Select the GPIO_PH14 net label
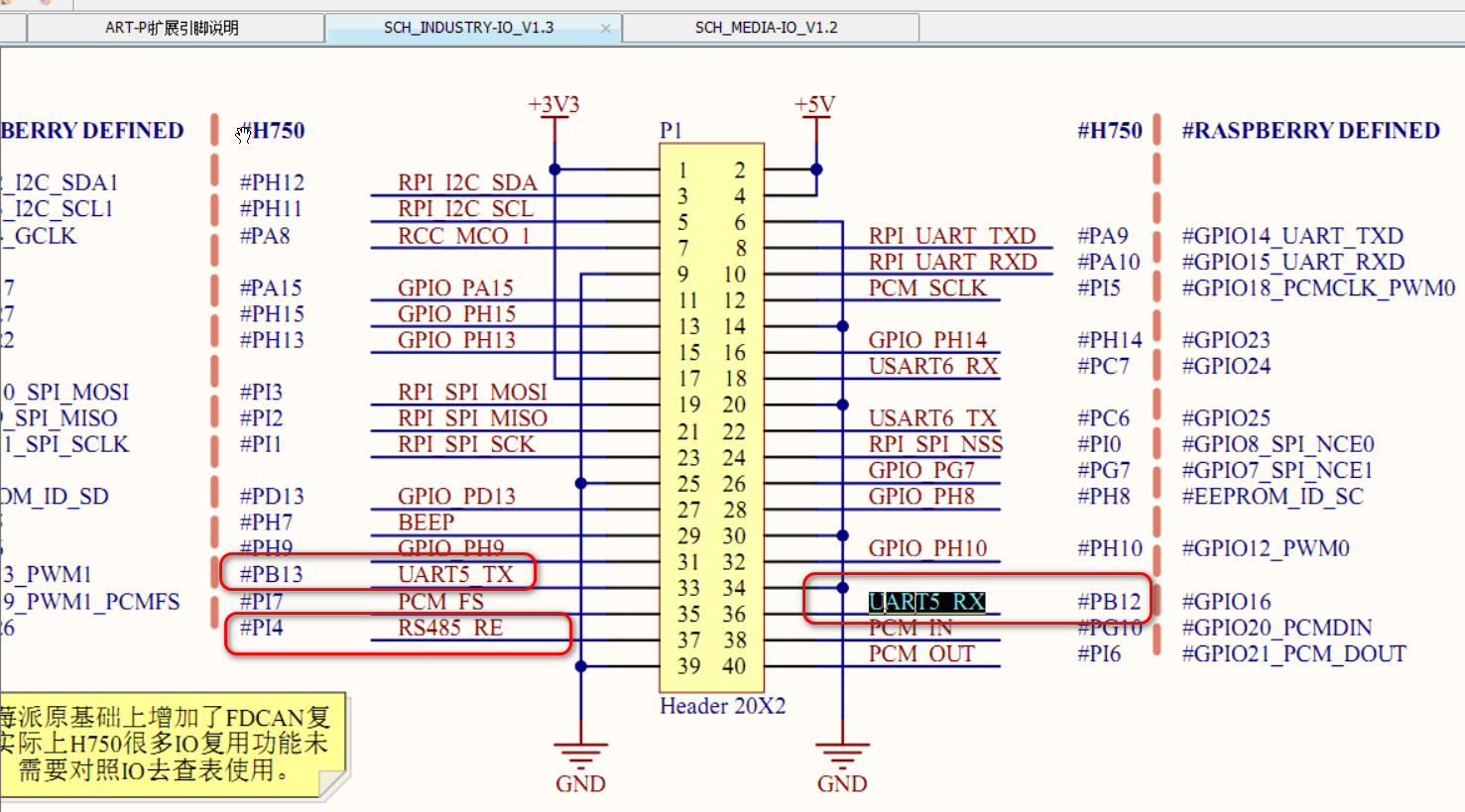The height and width of the screenshot is (812, 1465). pos(928,340)
